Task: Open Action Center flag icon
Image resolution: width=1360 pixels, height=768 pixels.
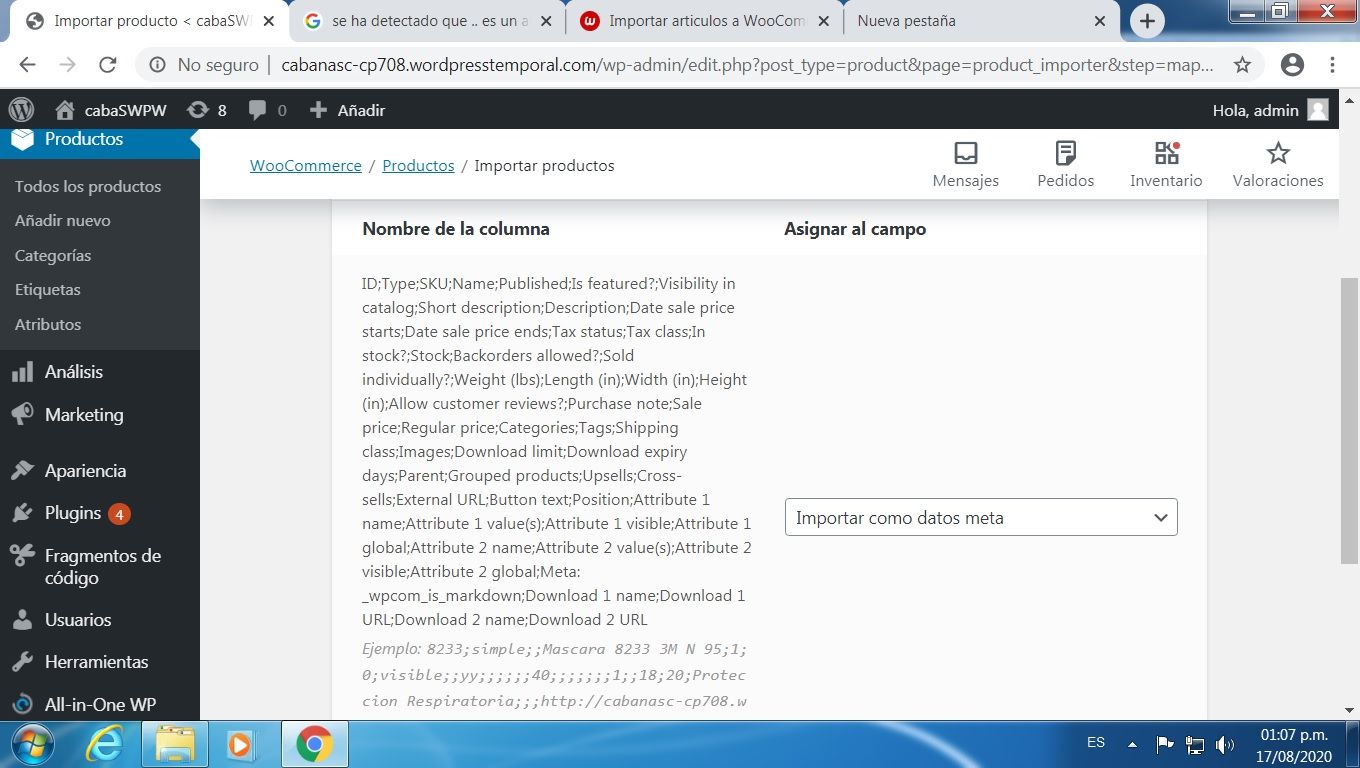Action: (1165, 744)
